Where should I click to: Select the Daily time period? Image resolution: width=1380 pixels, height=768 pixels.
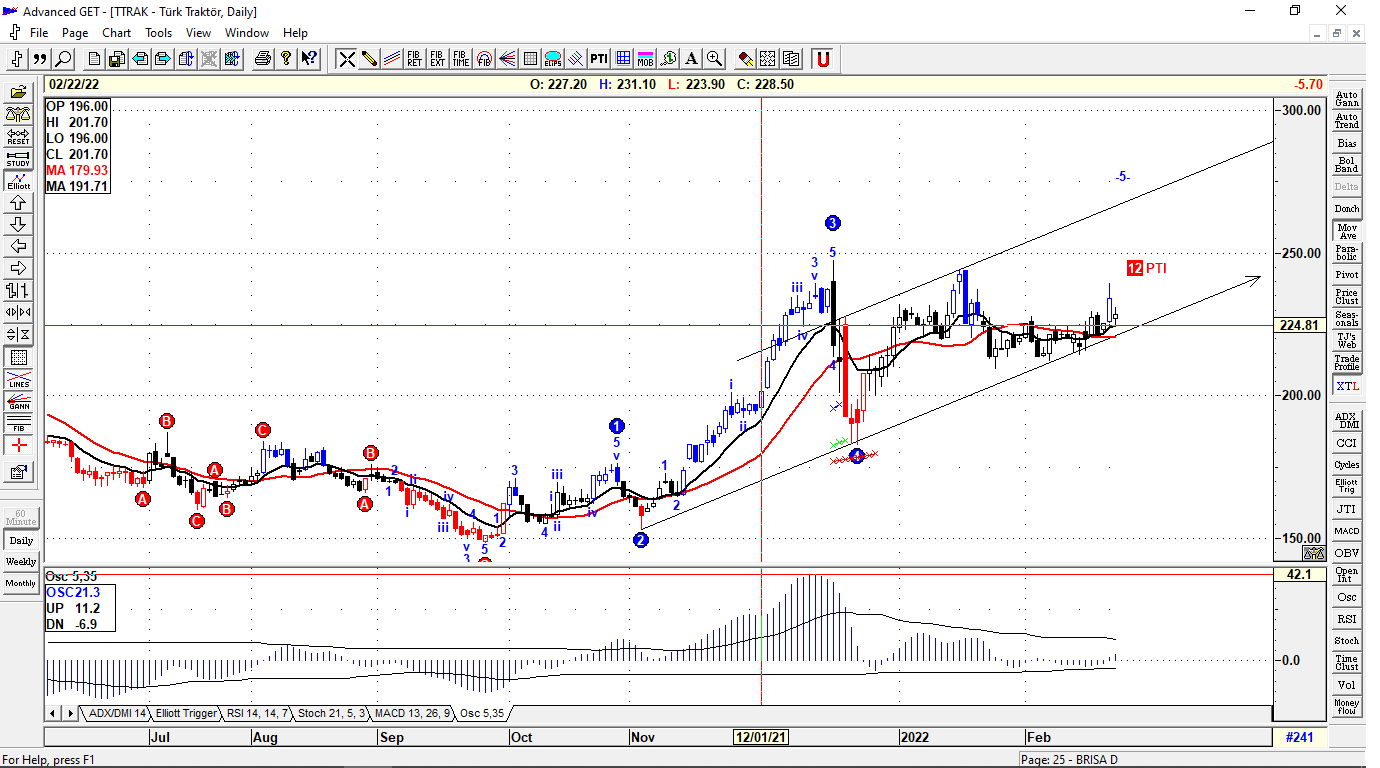pos(20,540)
